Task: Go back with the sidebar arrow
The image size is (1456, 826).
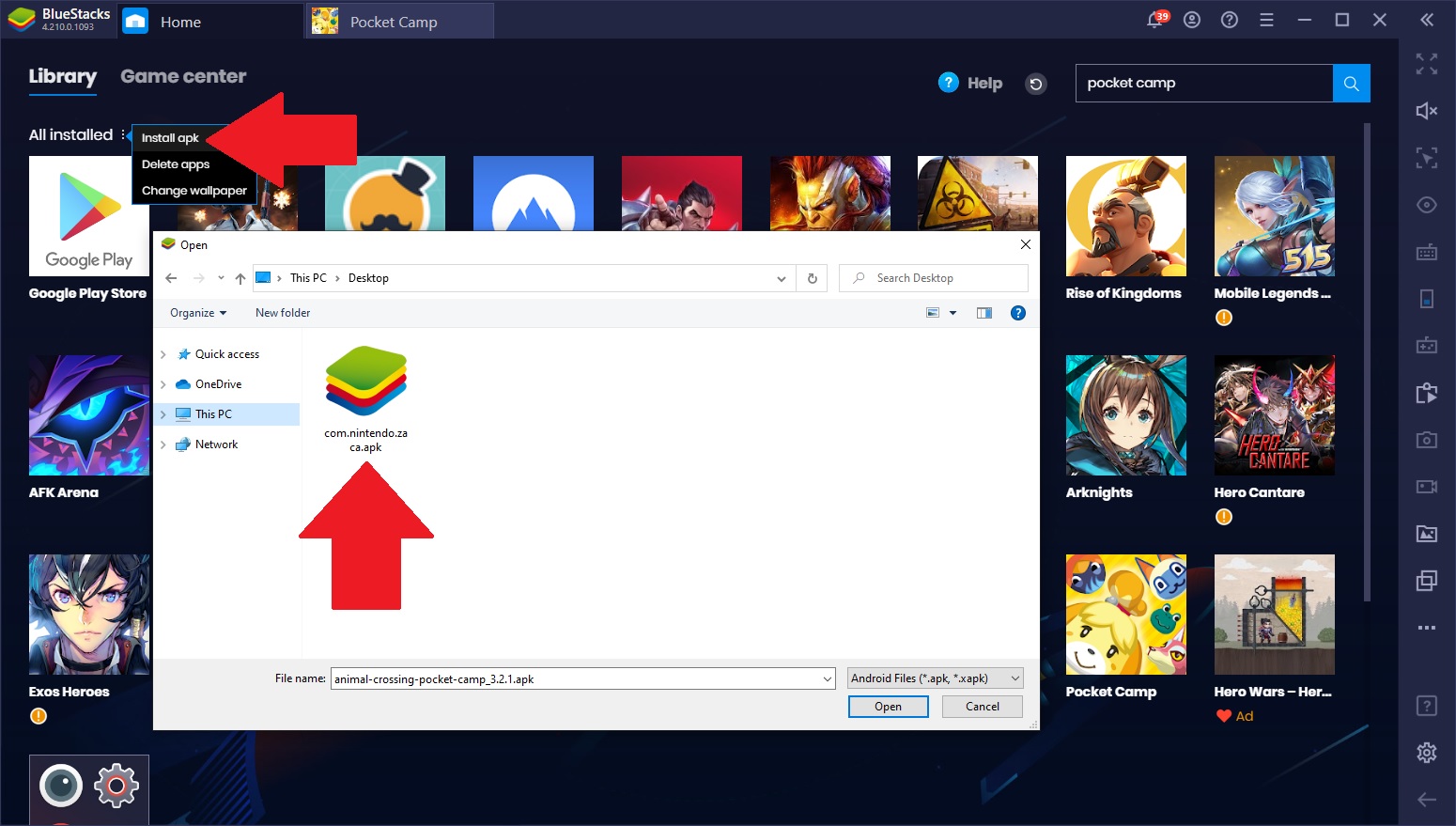Action: [1427, 800]
